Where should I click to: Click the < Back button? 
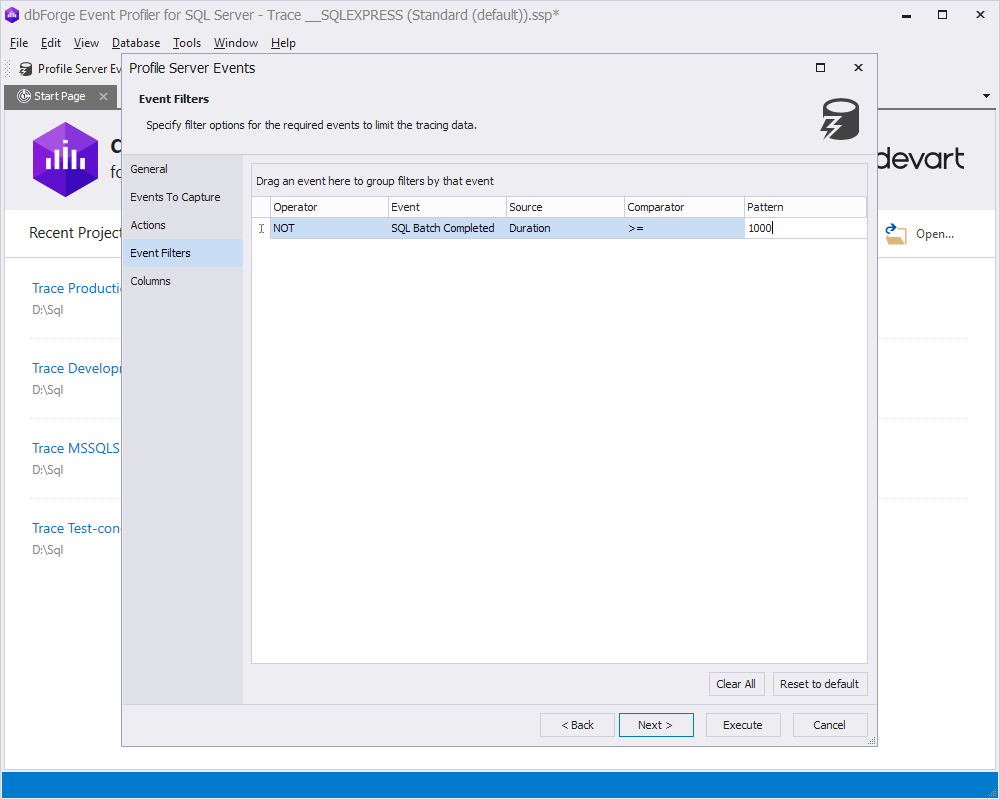[x=577, y=725]
